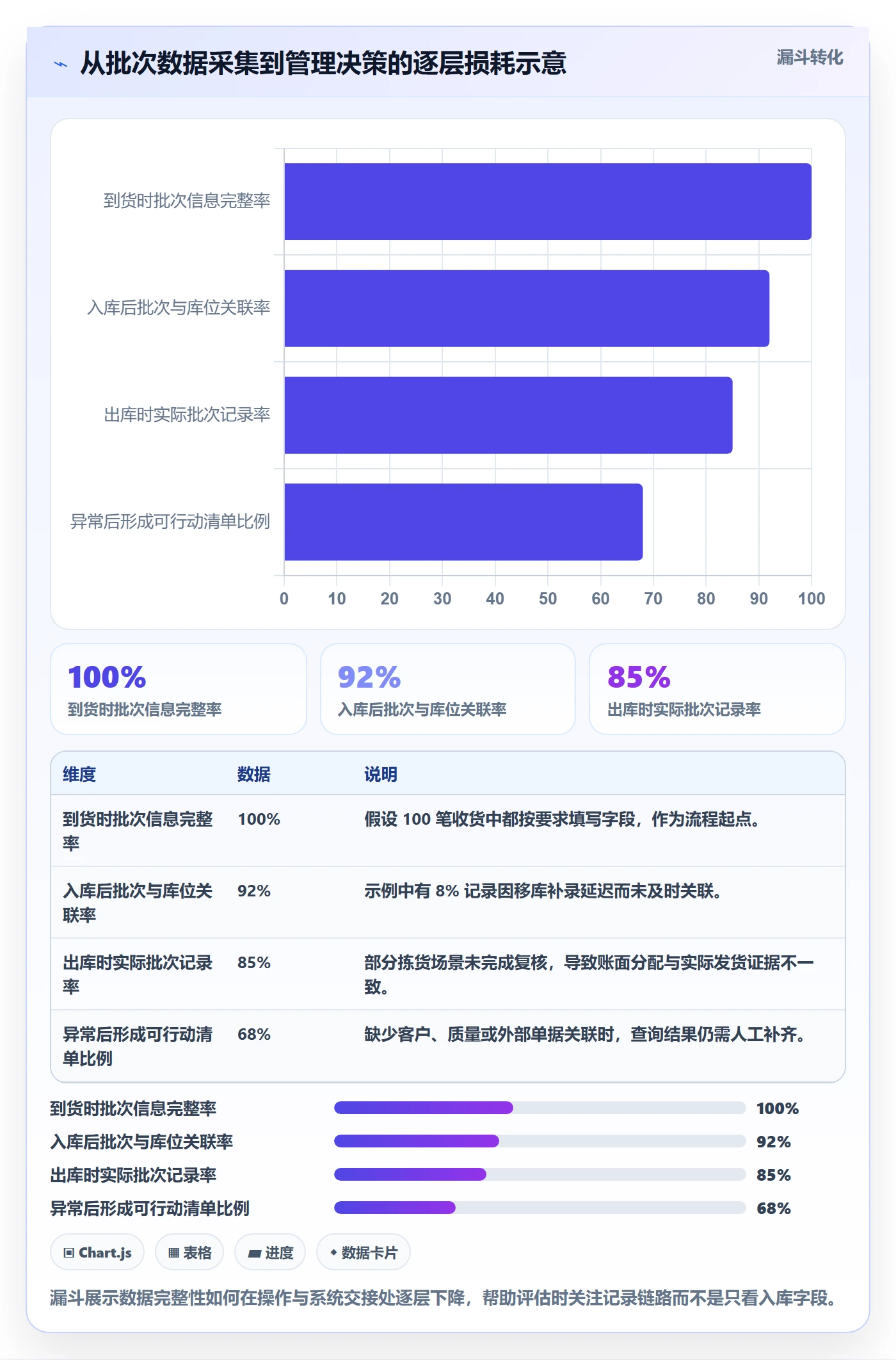
Task: Click table cell 入库后批次与库位关联率
Action: pyautogui.click(x=138, y=903)
